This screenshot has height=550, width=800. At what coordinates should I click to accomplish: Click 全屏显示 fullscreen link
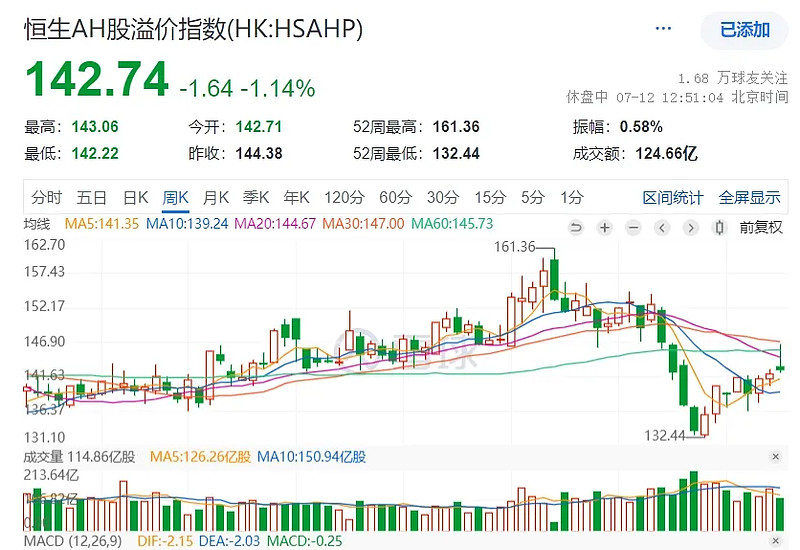749,197
